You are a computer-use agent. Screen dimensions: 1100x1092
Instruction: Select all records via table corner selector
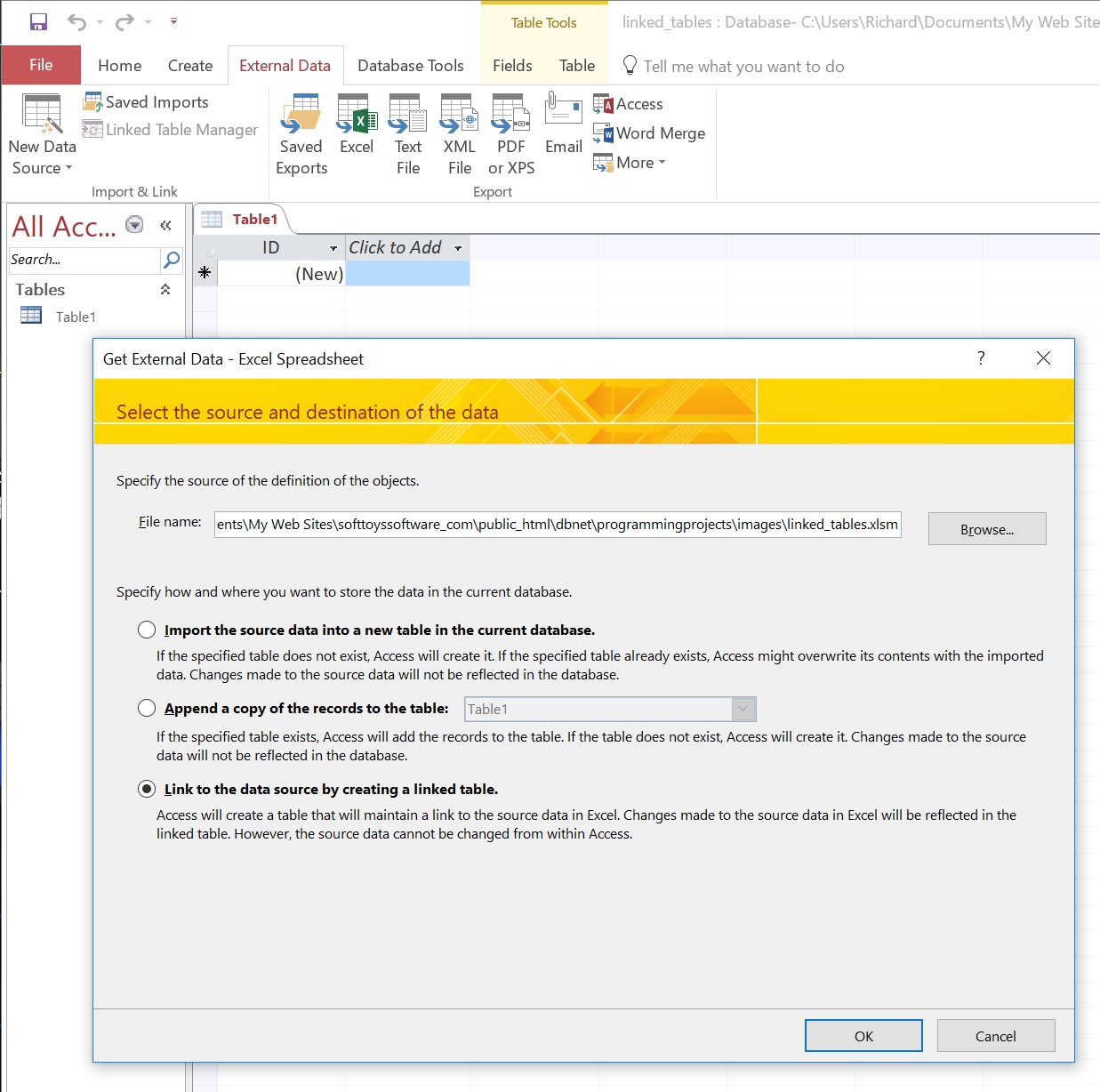pyautogui.click(x=205, y=248)
